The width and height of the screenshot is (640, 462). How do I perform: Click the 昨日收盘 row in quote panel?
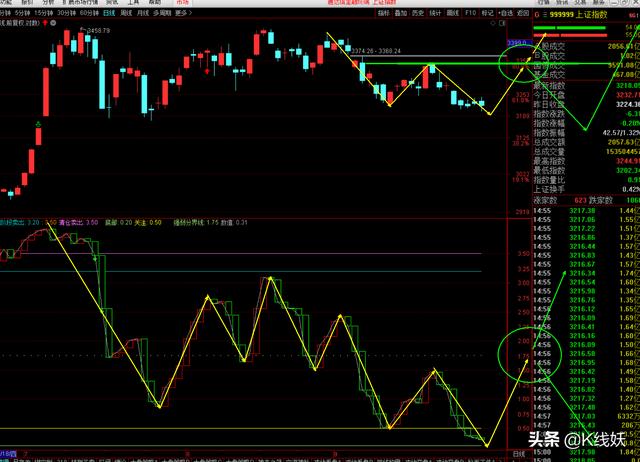pos(586,104)
